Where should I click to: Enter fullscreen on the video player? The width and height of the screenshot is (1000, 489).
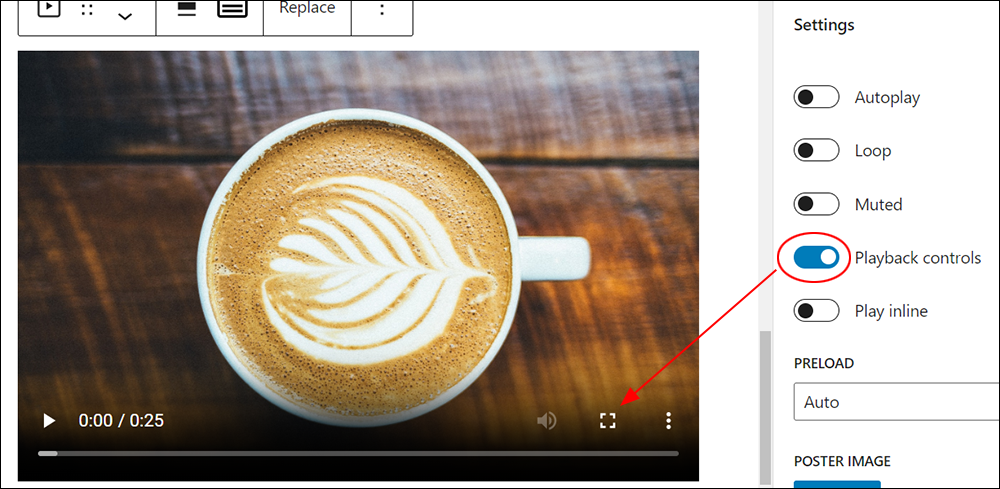(608, 420)
